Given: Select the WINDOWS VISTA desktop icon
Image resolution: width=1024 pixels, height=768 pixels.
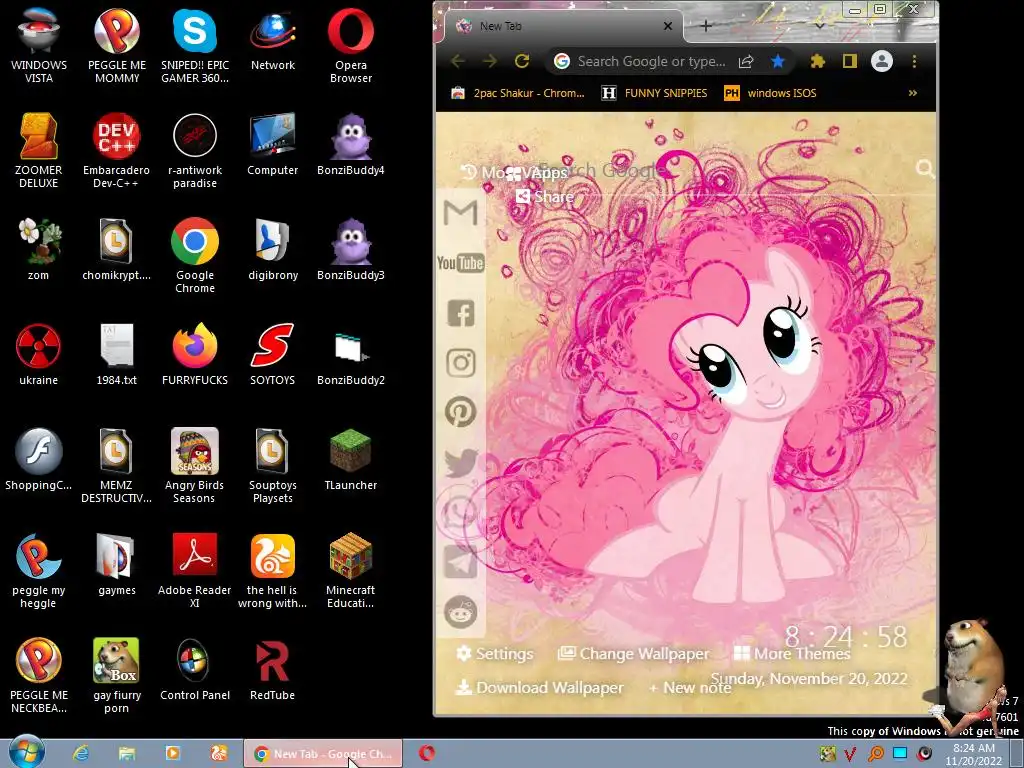Looking at the screenshot, I should (39, 46).
